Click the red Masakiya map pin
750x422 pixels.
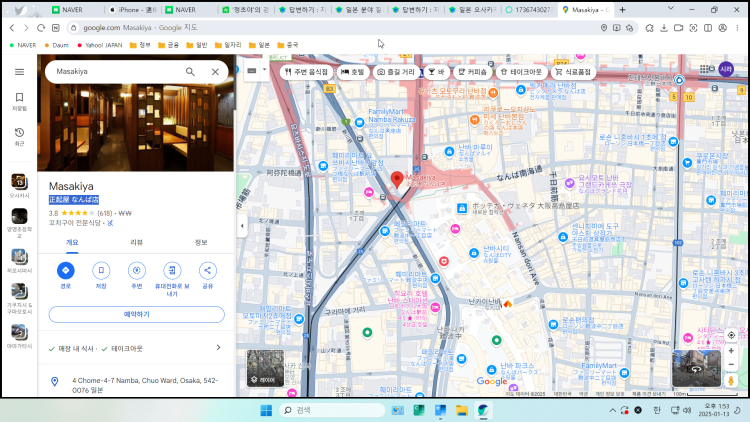tap(397, 180)
